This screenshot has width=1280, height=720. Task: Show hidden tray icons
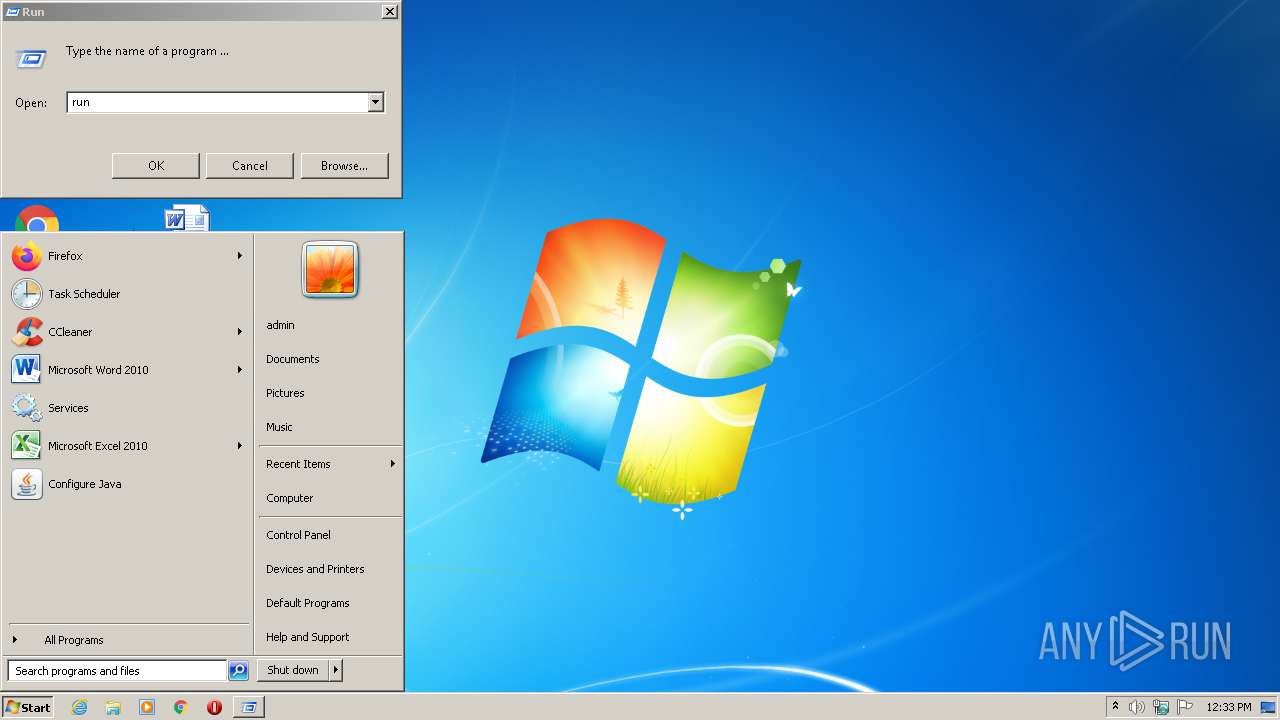pos(1115,707)
